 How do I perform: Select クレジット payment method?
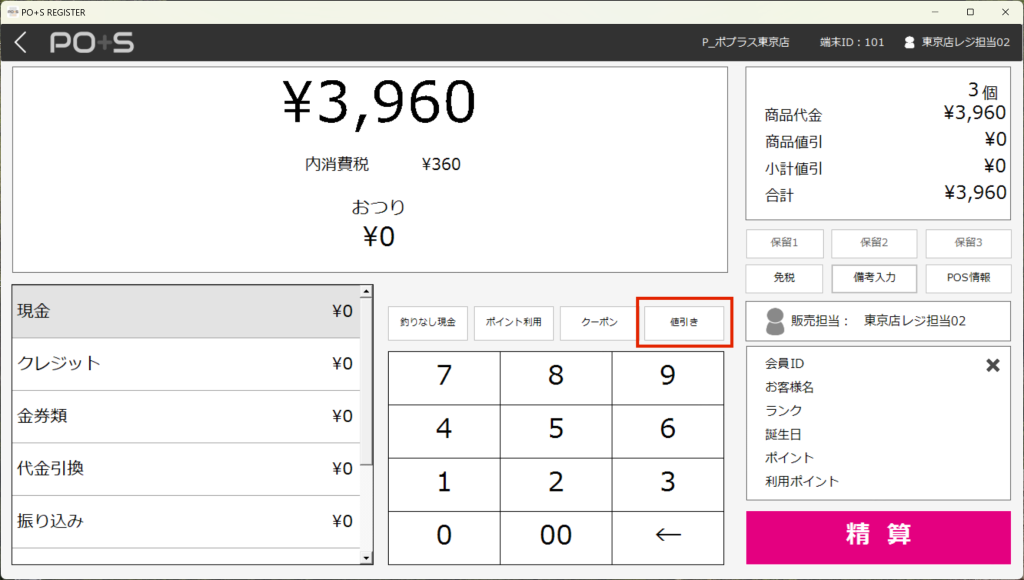coord(186,364)
